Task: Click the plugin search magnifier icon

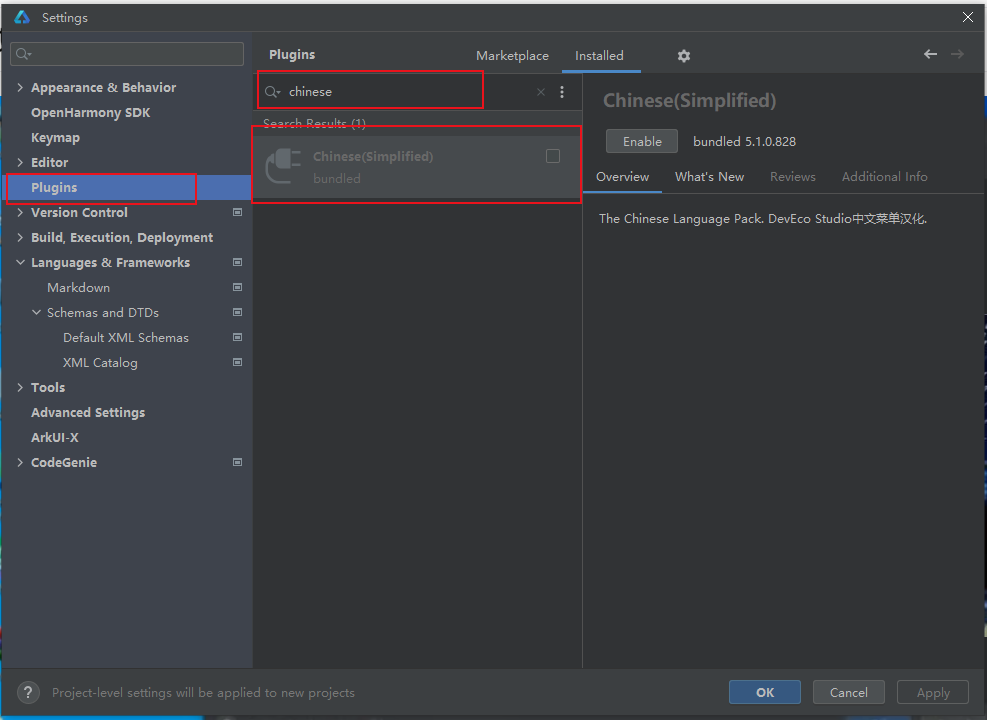Action: pos(272,92)
